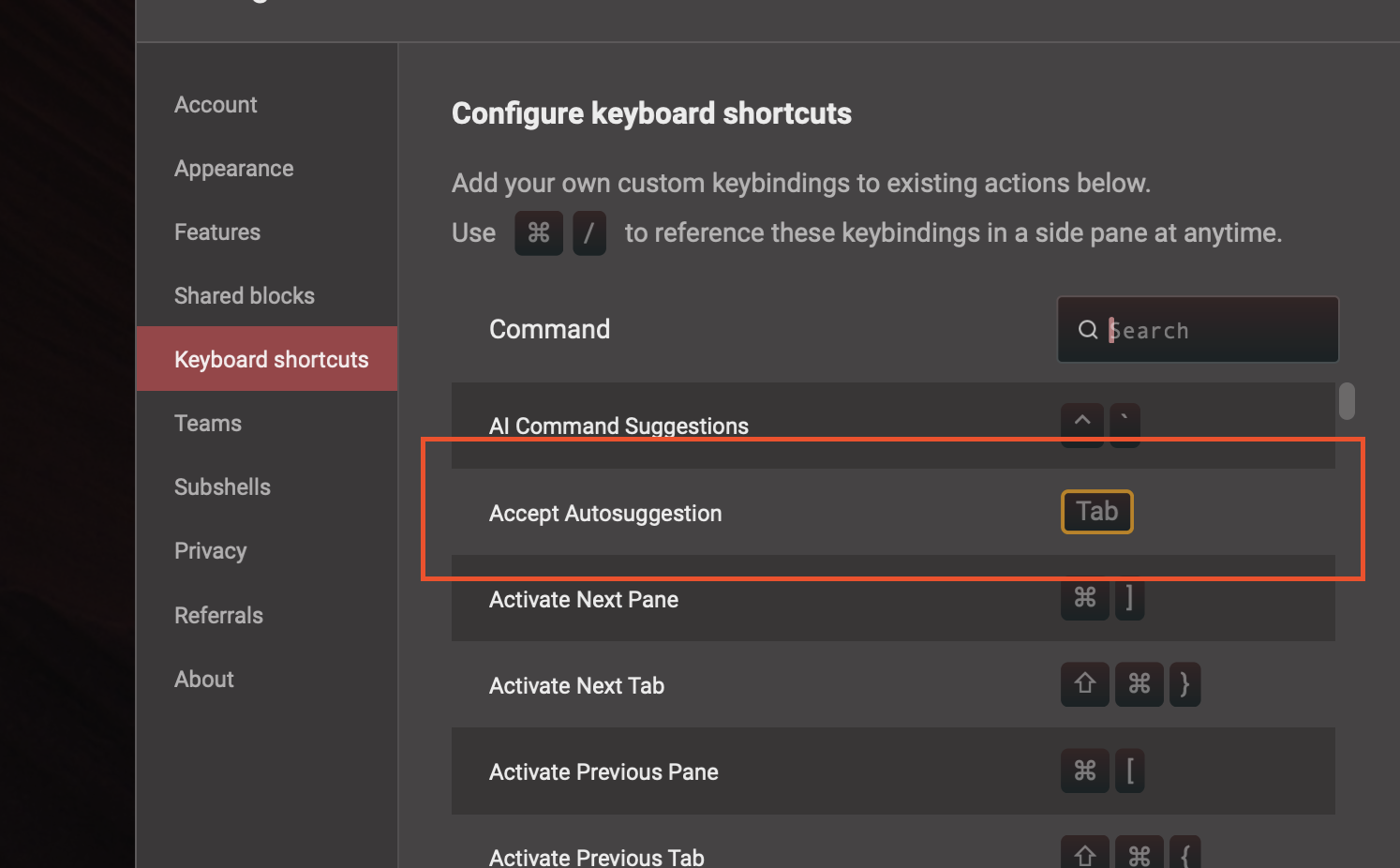
Task: Click the Shift keycap for Activate Next Tab
Action: pyautogui.click(x=1084, y=684)
